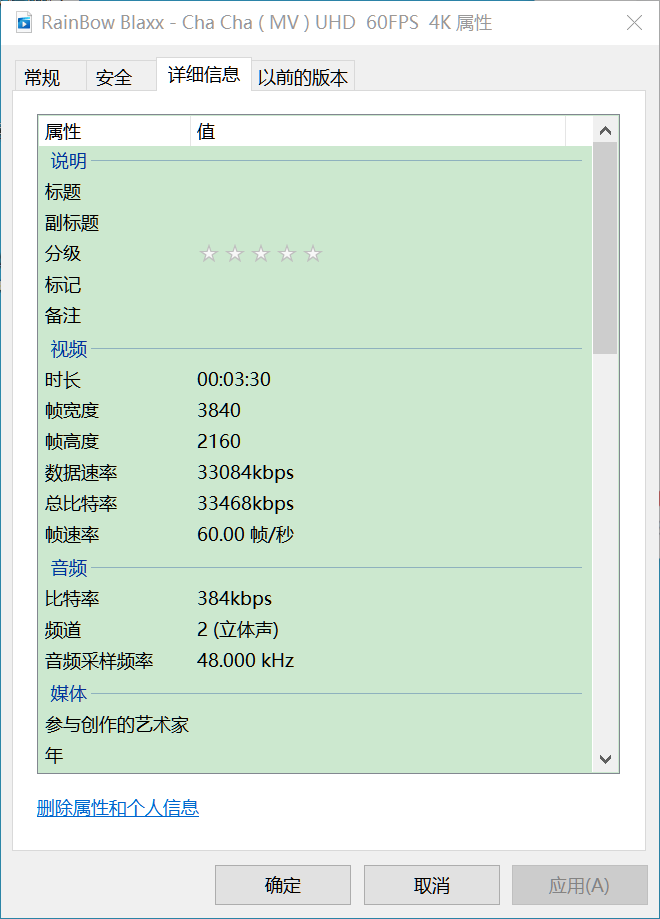The height and width of the screenshot is (919, 660).
Task: Select the 备注 property row
Action: (x=315, y=316)
